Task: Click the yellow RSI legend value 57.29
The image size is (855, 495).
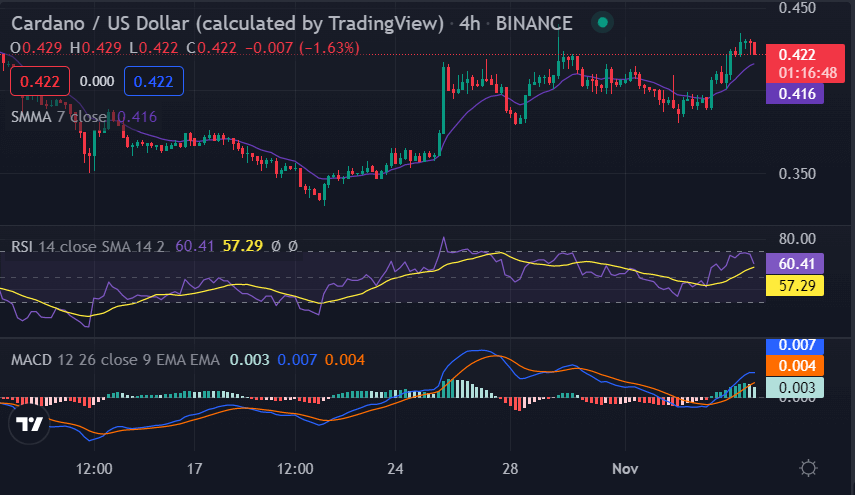Action: coord(243,246)
